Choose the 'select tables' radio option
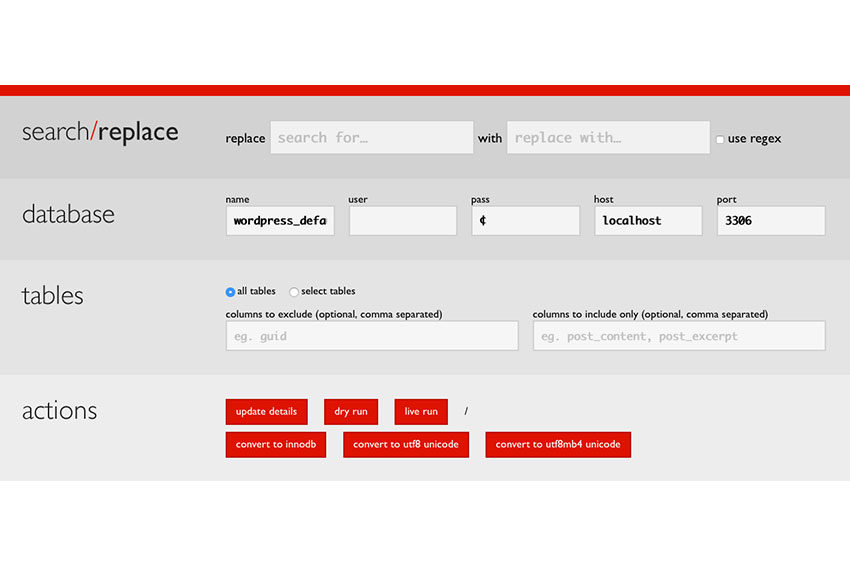This screenshot has height=567, width=850. 294,292
